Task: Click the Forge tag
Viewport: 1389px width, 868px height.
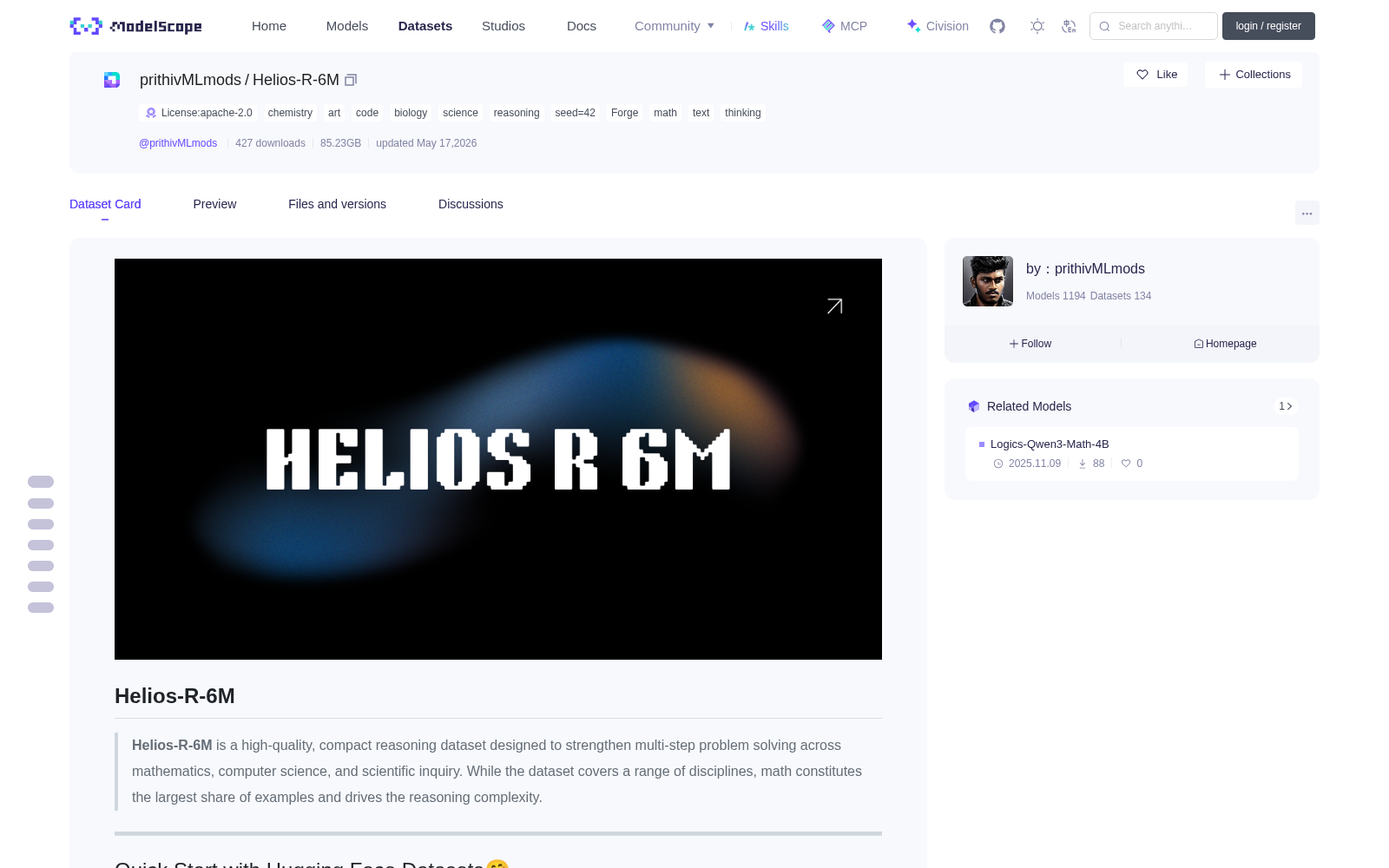Action: (624, 113)
